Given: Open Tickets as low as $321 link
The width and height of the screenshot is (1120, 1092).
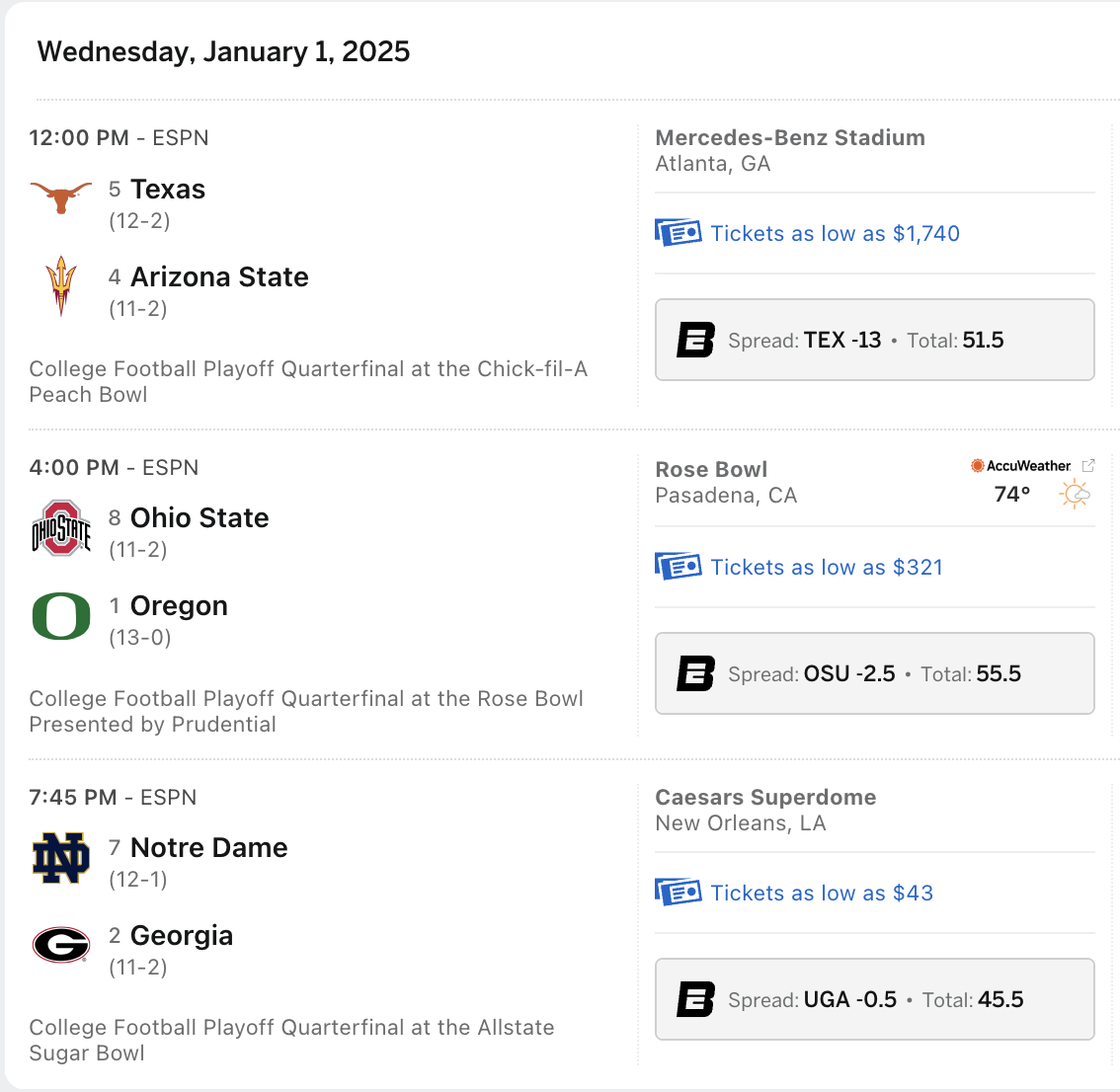Looking at the screenshot, I should coord(827,567).
